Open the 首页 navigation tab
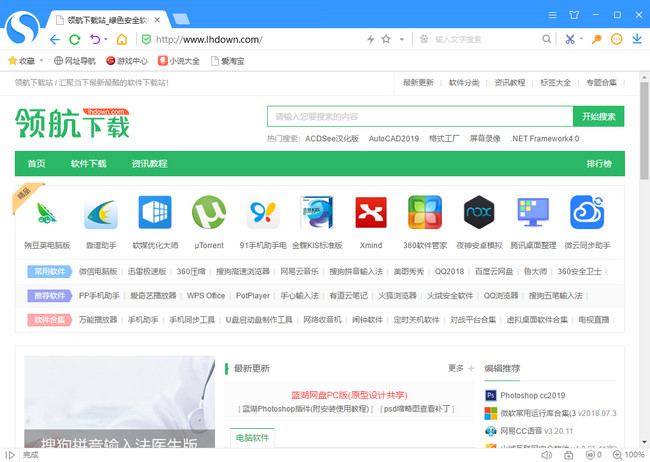This screenshot has height=462, width=650. 36,163
